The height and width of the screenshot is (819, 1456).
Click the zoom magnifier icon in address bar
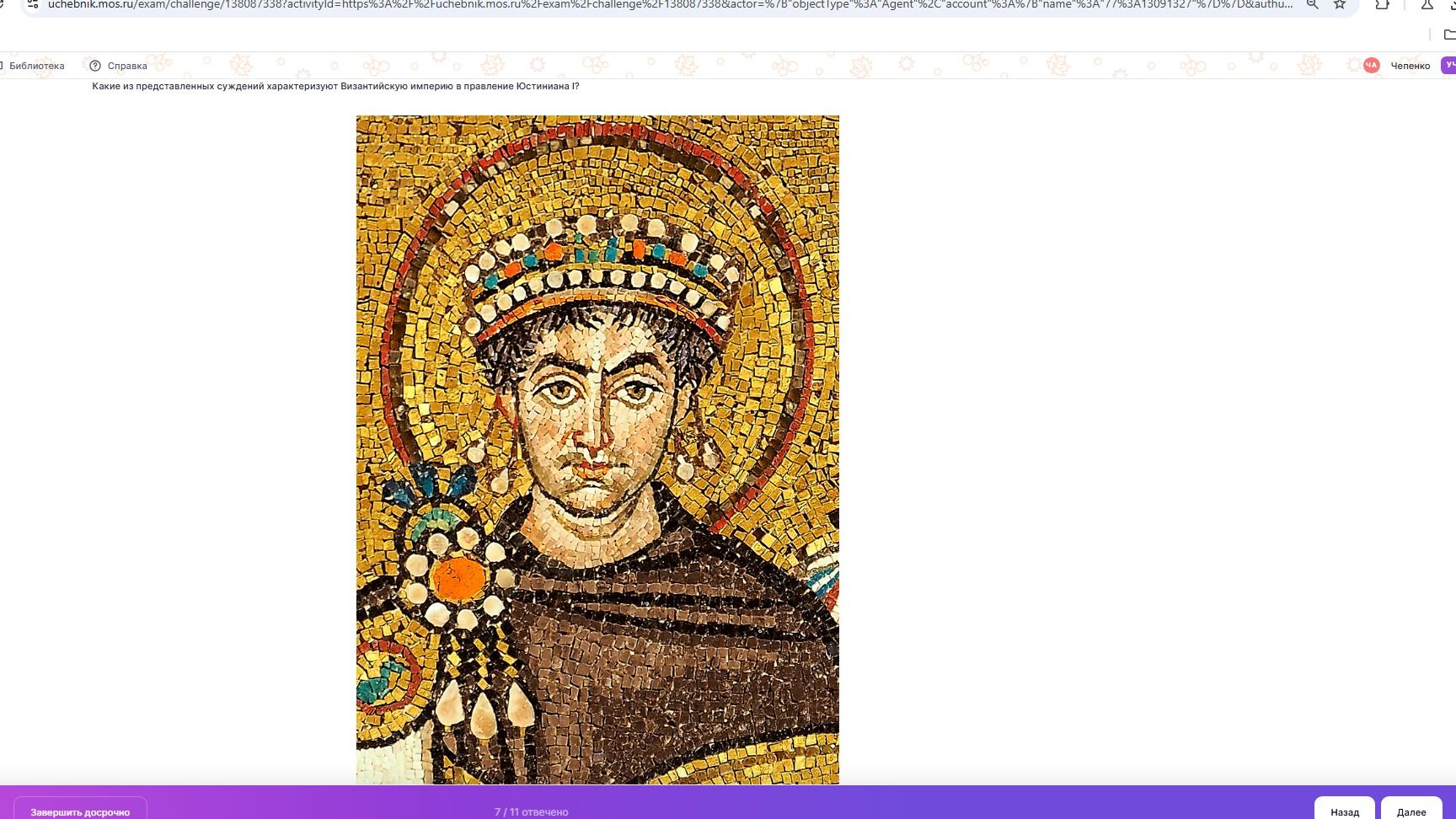pos(1312,4)
